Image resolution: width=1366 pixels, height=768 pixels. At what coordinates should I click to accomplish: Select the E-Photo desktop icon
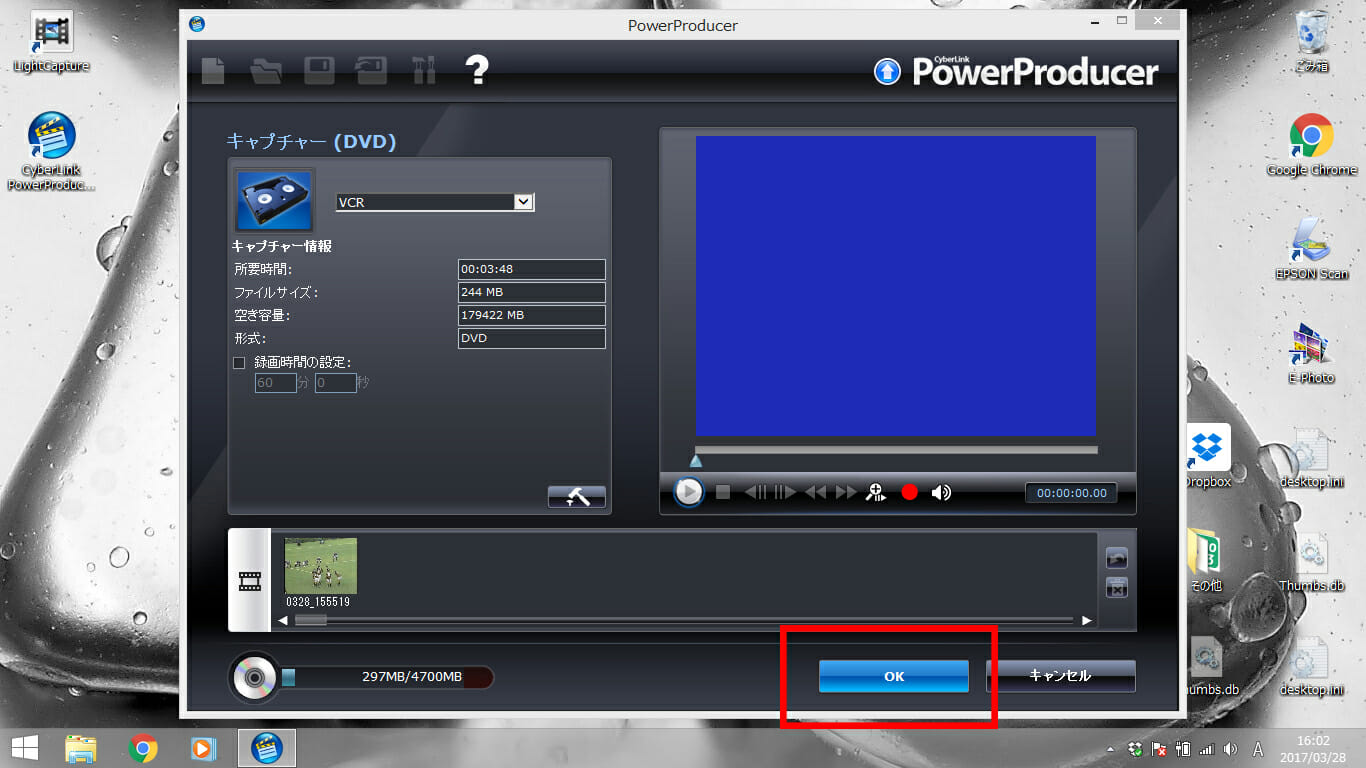pos(1311,353)
